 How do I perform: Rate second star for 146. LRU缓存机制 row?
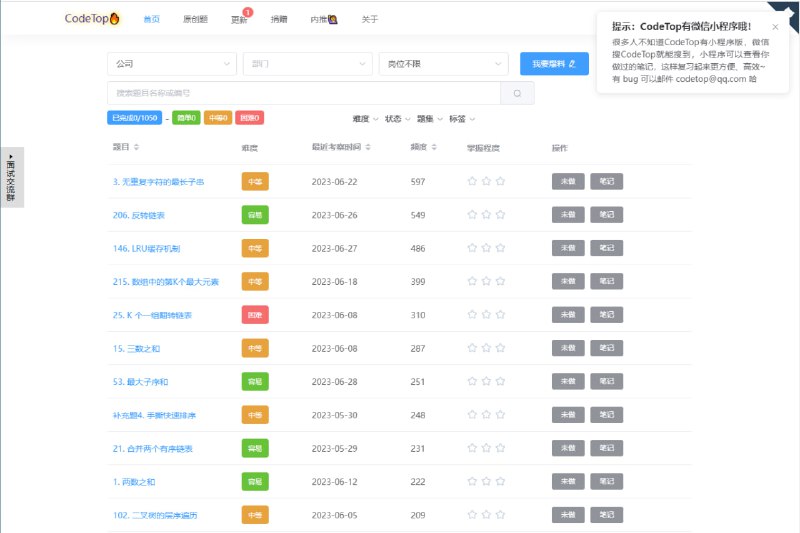[x=486, y=248]
